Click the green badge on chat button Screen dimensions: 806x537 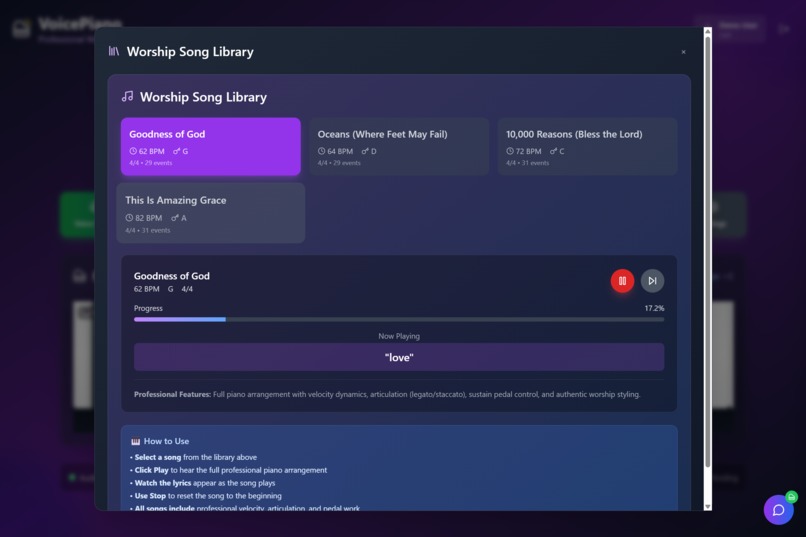792,496
